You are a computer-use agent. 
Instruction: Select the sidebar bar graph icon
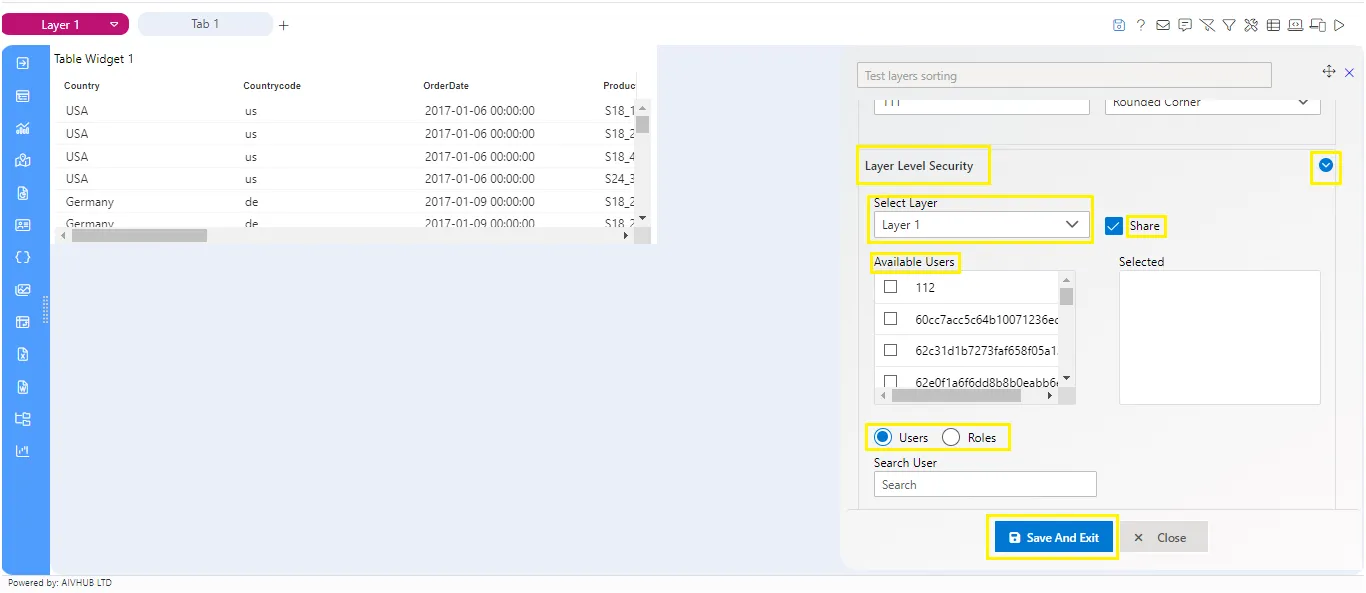(23, 451)
